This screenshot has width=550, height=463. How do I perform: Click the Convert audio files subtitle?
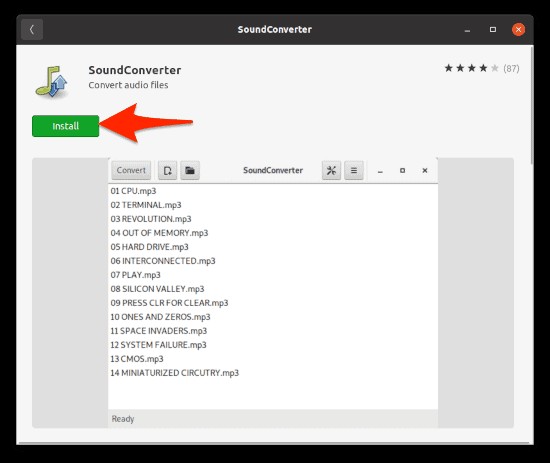[128, 85]
